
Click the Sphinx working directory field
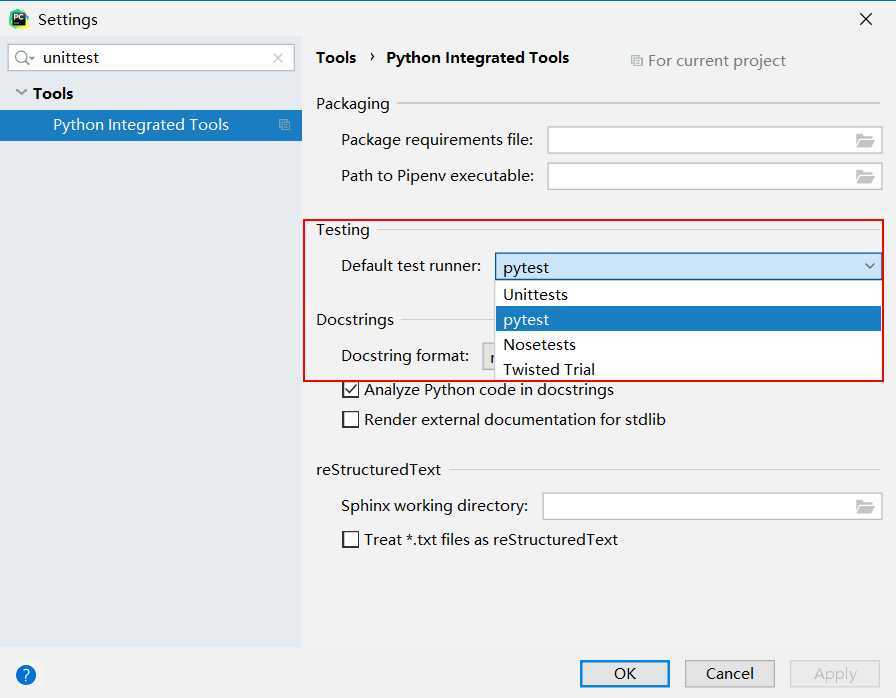[713, 506]
